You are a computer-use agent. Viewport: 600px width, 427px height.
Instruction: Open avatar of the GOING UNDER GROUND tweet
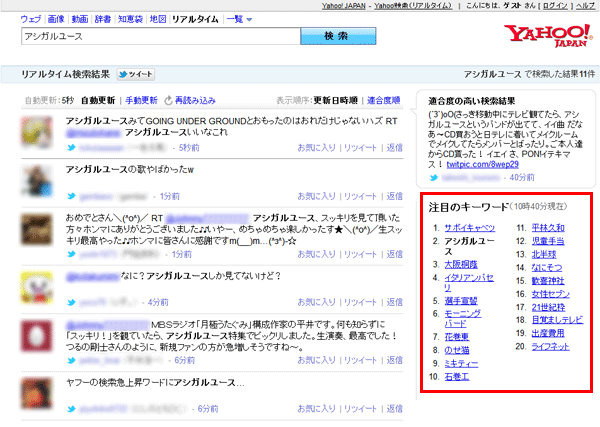pos(36,132)
